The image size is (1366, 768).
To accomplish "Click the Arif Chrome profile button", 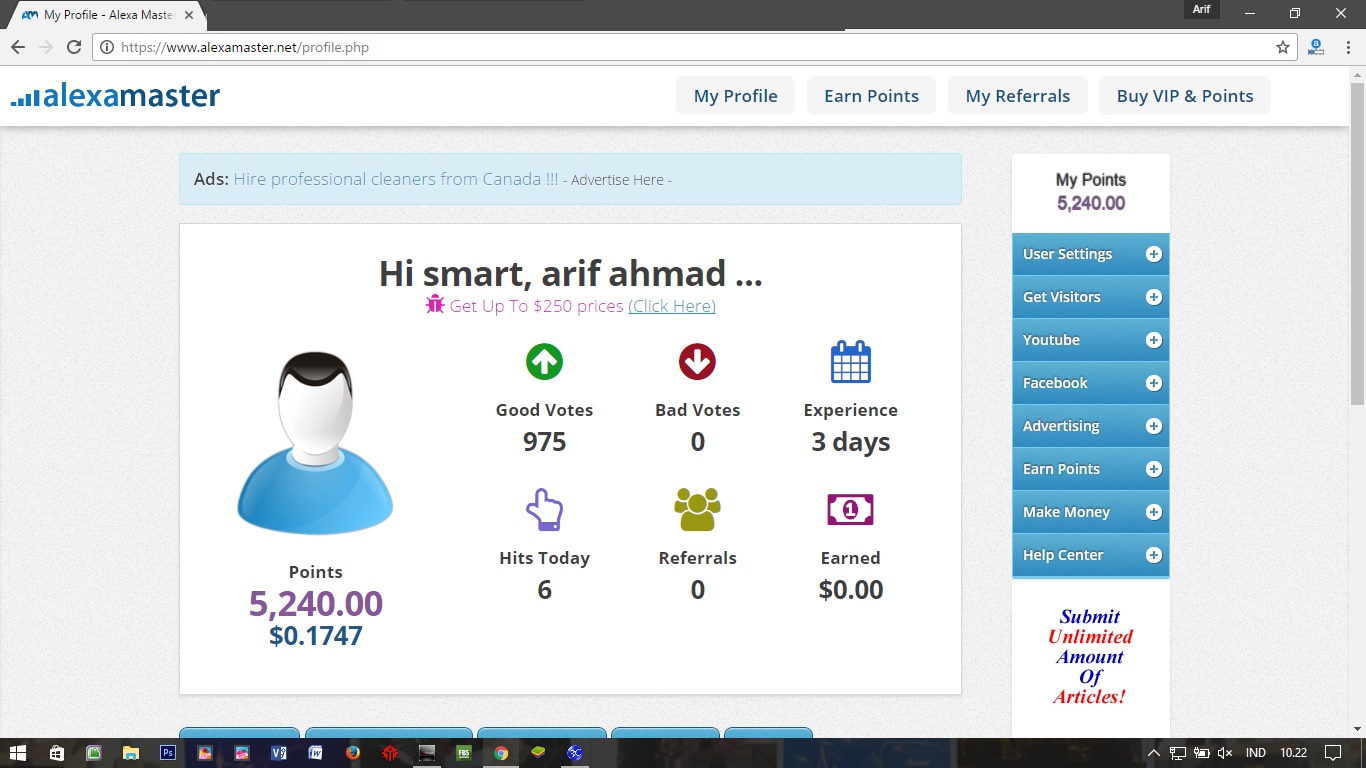I will click(x=1201, y=9).
